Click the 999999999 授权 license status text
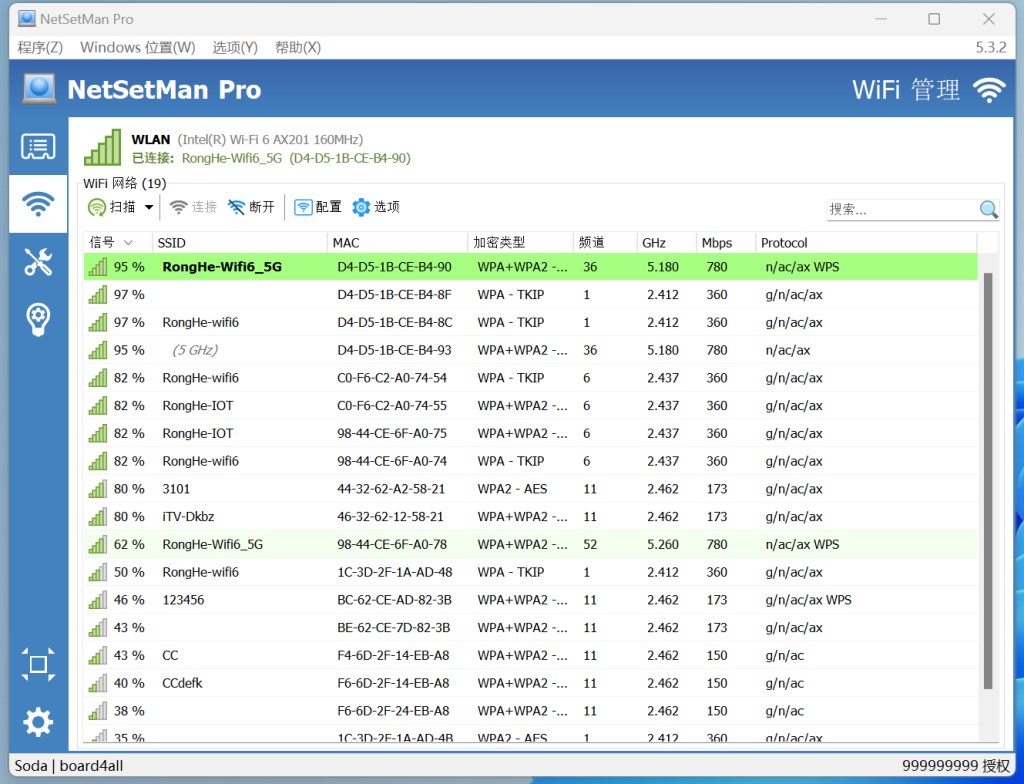Image resolution: width=1024 pixels, height=784 pixels. coord(956,765)
